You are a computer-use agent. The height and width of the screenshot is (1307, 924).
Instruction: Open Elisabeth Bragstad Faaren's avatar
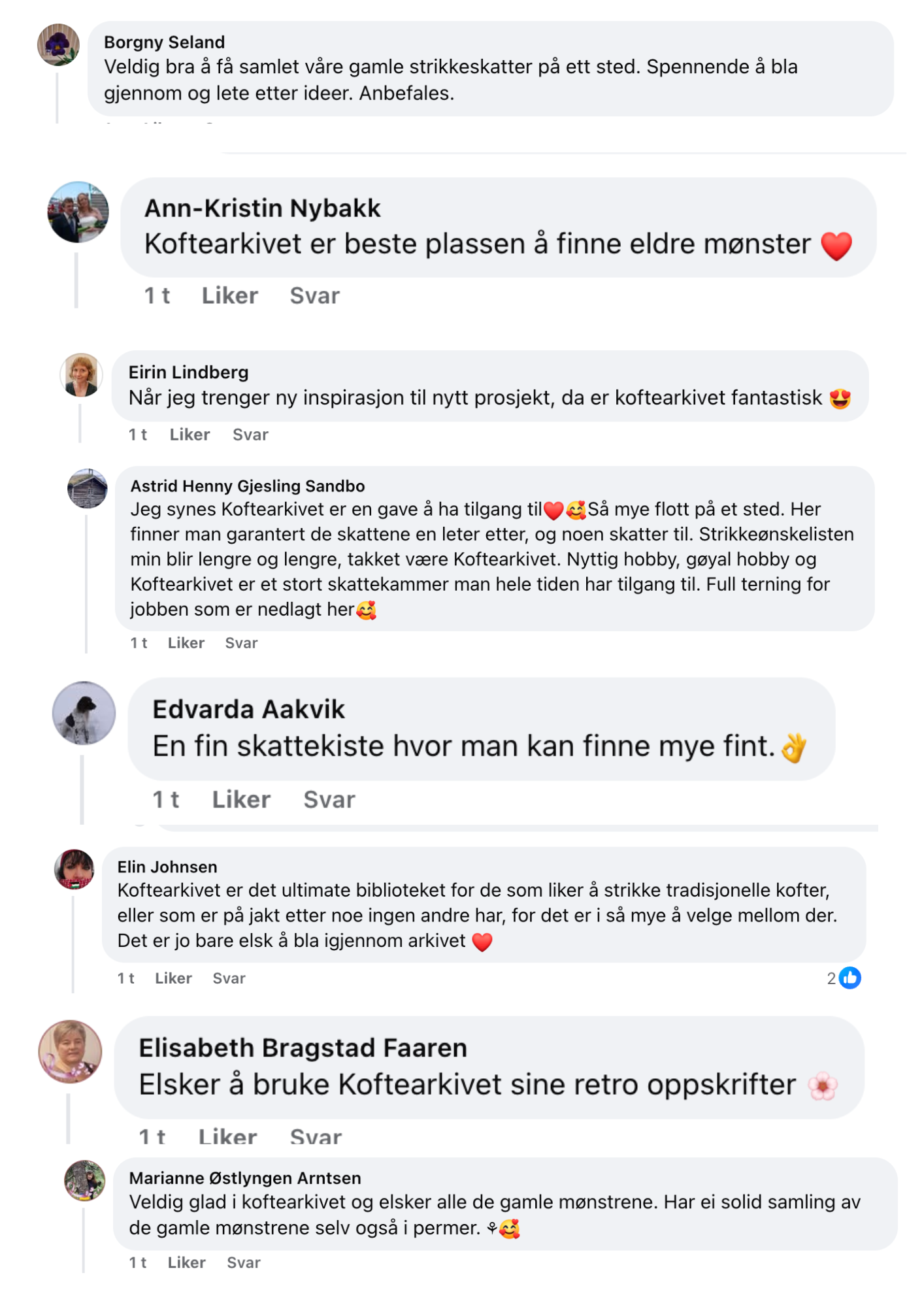point(71,1051)
